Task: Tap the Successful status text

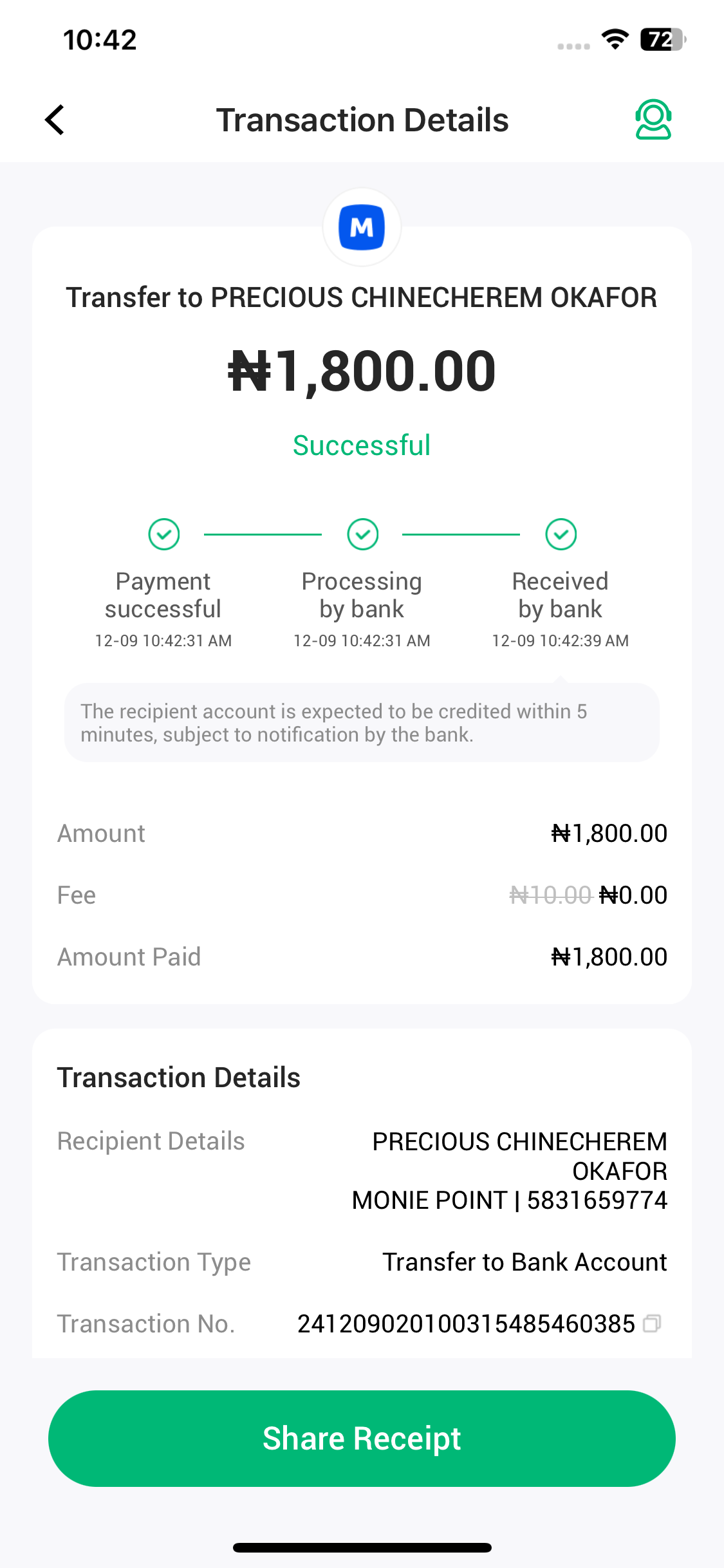Action: [362, 445]
